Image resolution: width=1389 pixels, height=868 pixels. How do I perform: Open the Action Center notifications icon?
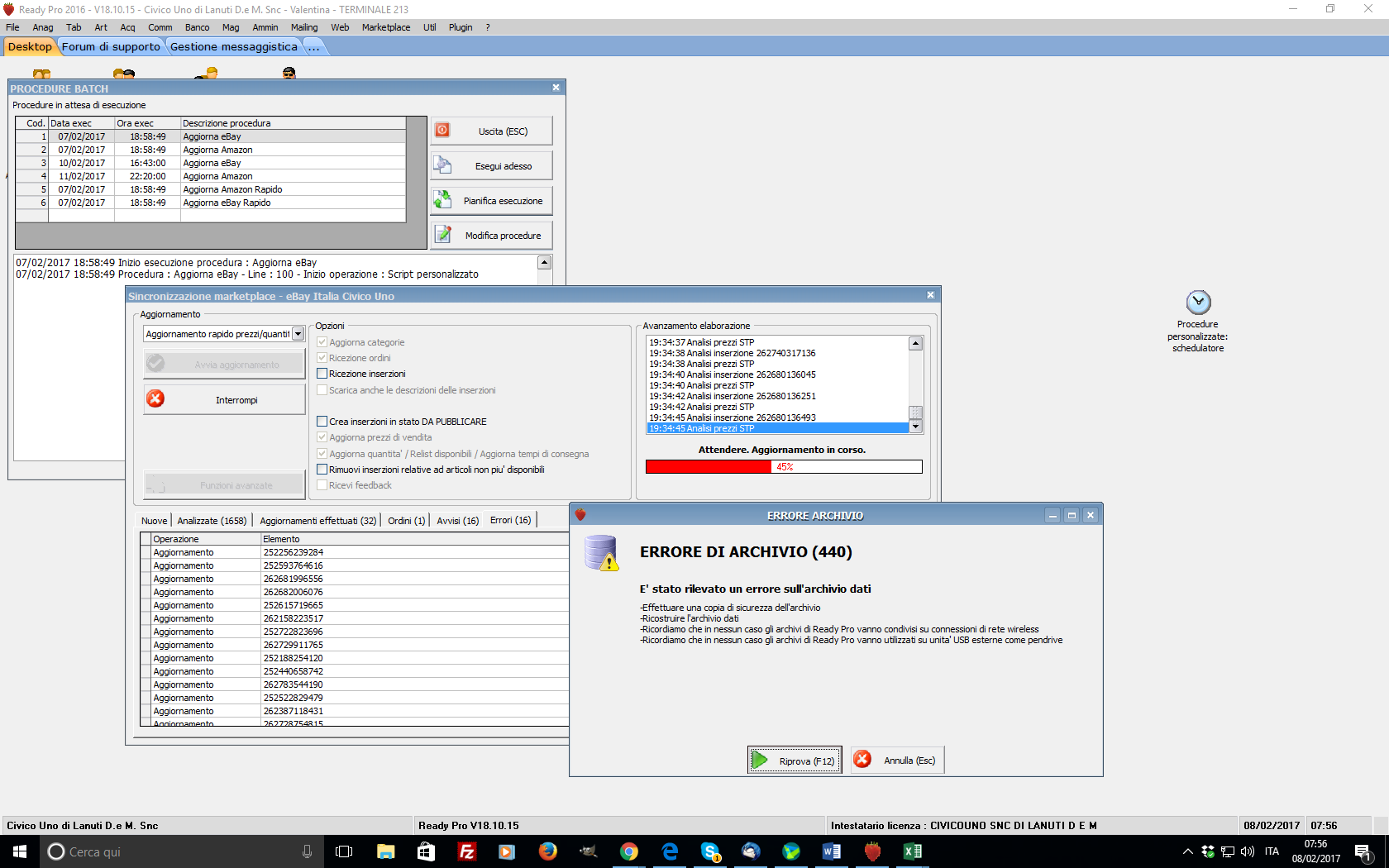coord(1364,851)
